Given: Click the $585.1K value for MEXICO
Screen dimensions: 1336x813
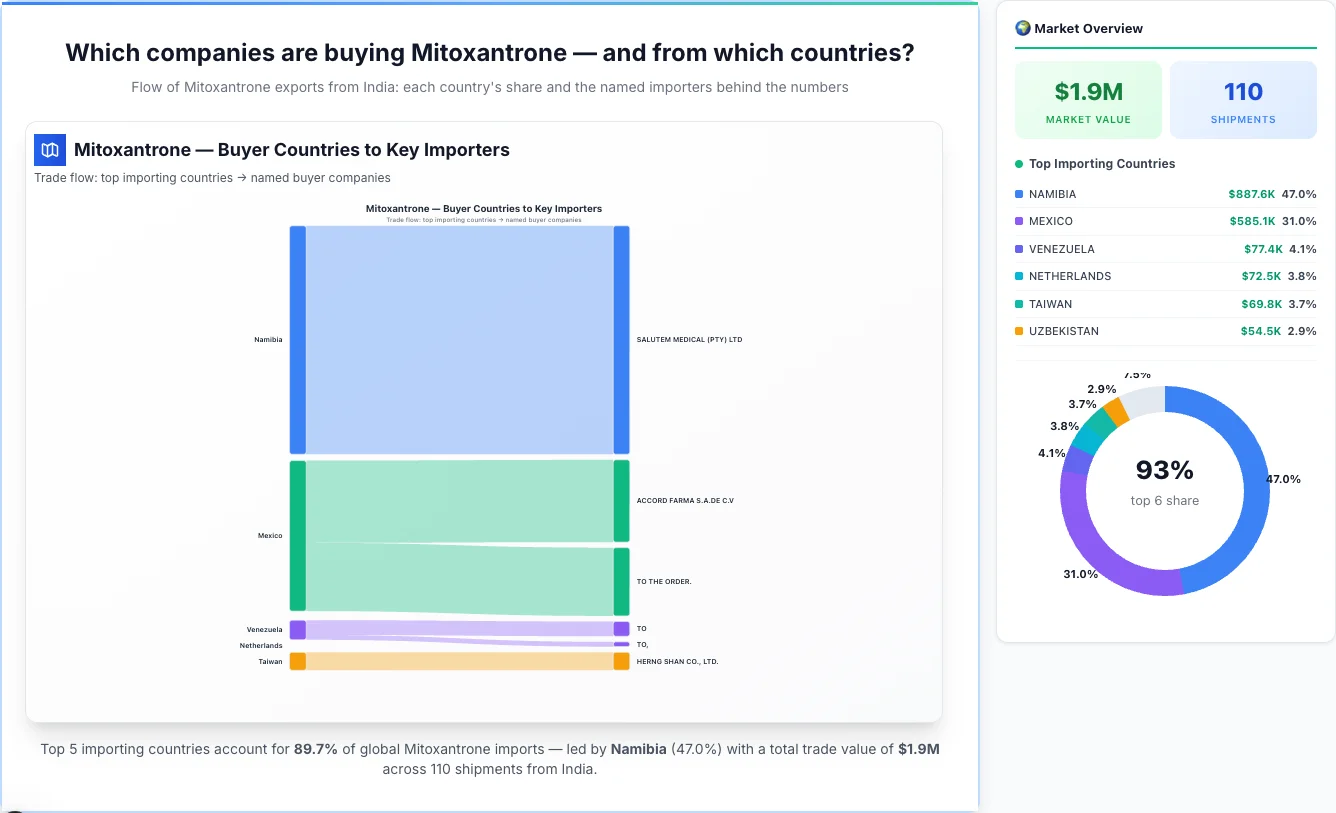Looking at the screenshot, I should 1253,221.
